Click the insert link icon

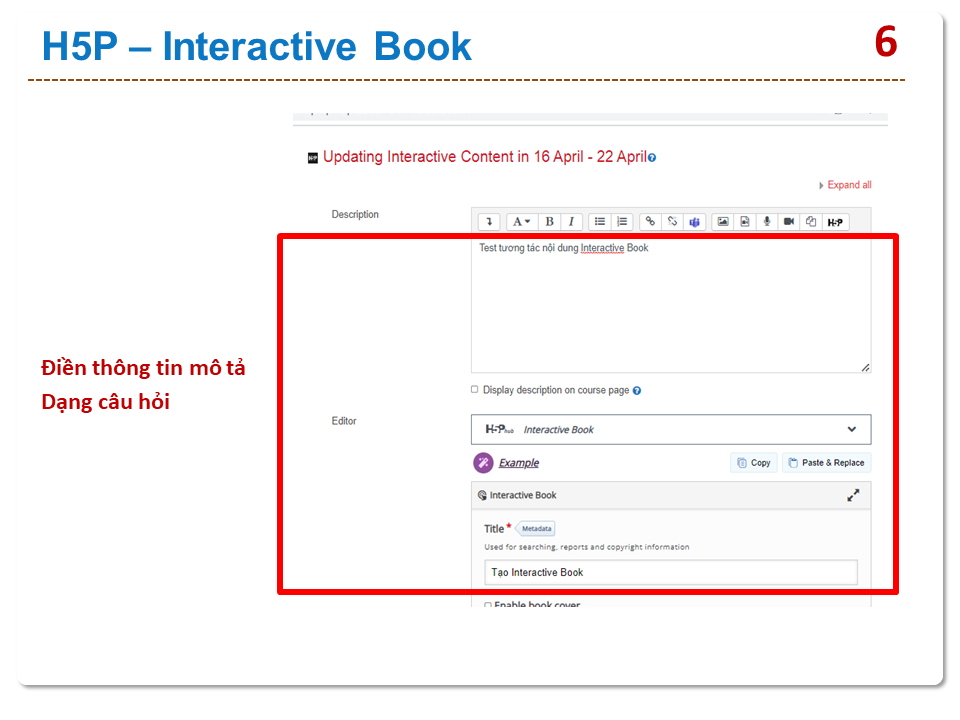coord(651,222)
